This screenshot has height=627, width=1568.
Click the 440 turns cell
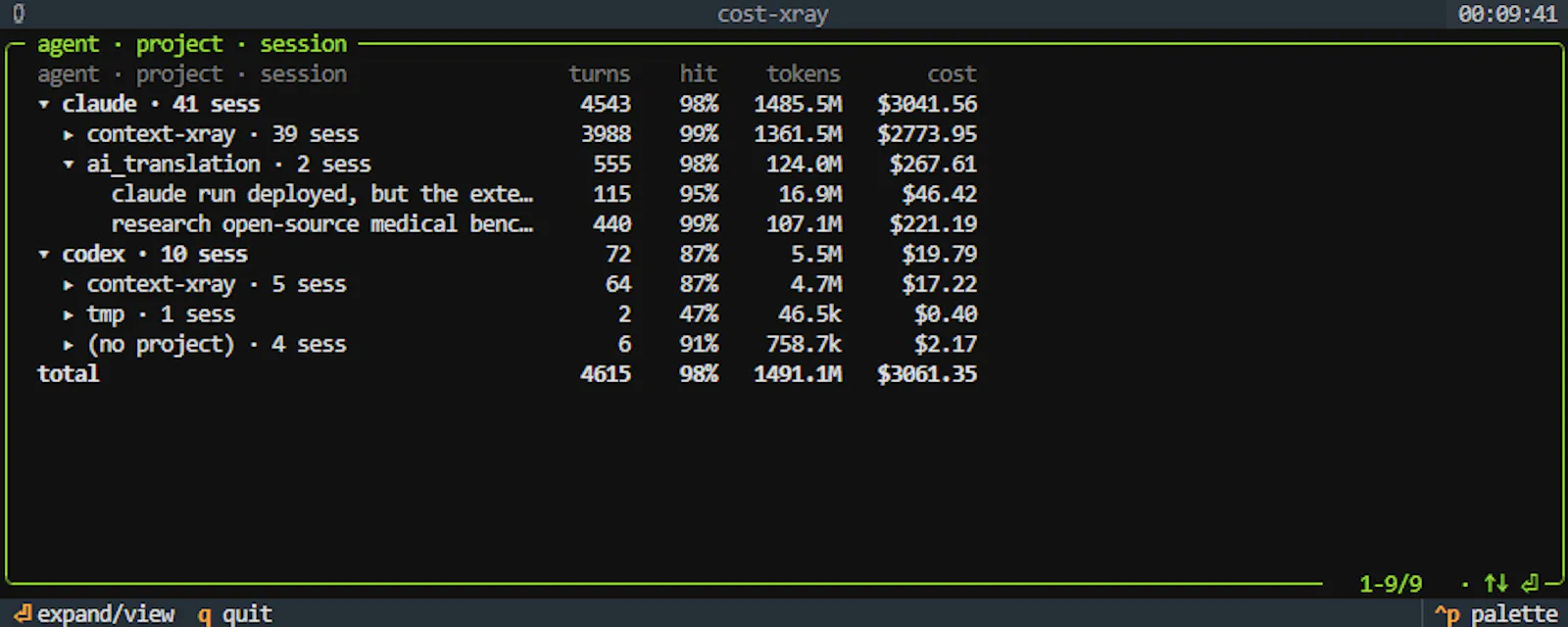(x=612, y=224)
